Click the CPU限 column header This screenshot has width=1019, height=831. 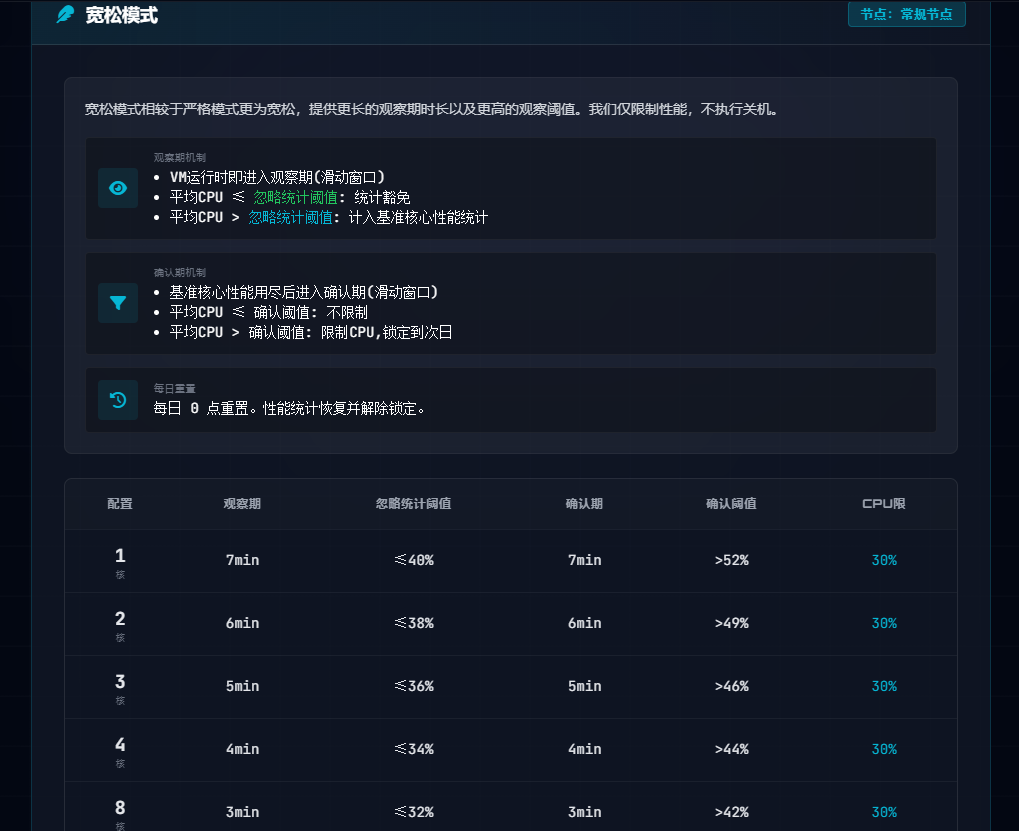(x=883, y=504)
